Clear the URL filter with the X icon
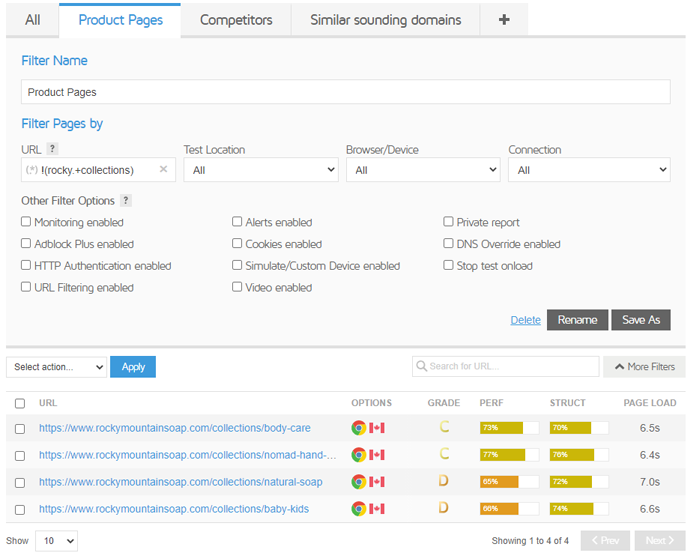This screenshot has height=556, width=694. (163, 169)
